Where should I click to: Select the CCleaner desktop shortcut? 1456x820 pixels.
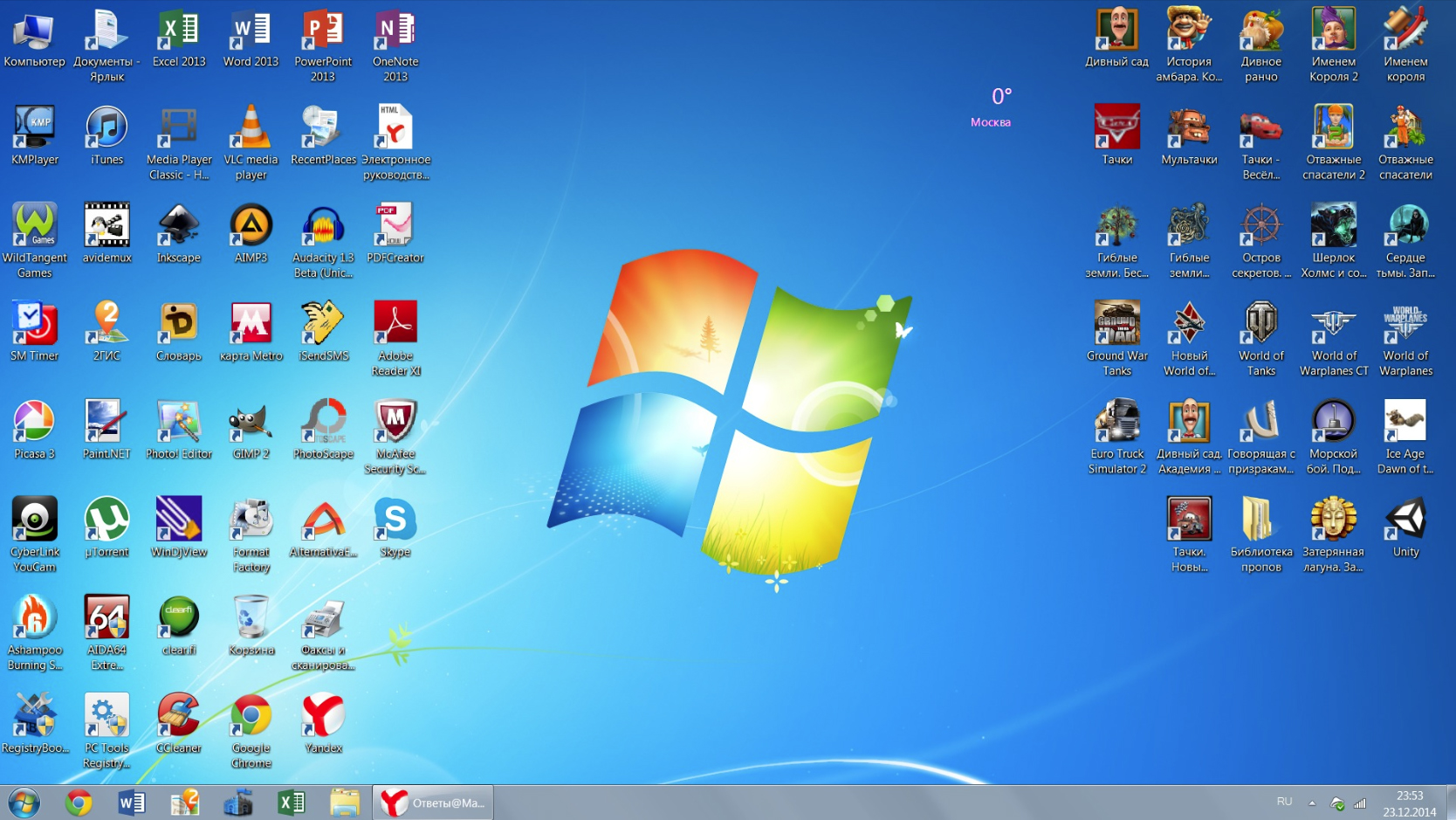179,725
